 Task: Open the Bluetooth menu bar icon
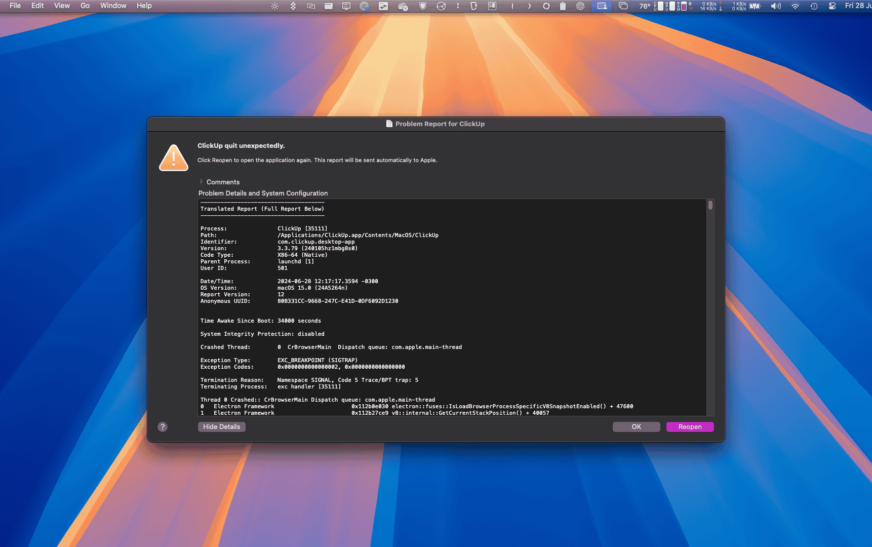pos(293,6)
